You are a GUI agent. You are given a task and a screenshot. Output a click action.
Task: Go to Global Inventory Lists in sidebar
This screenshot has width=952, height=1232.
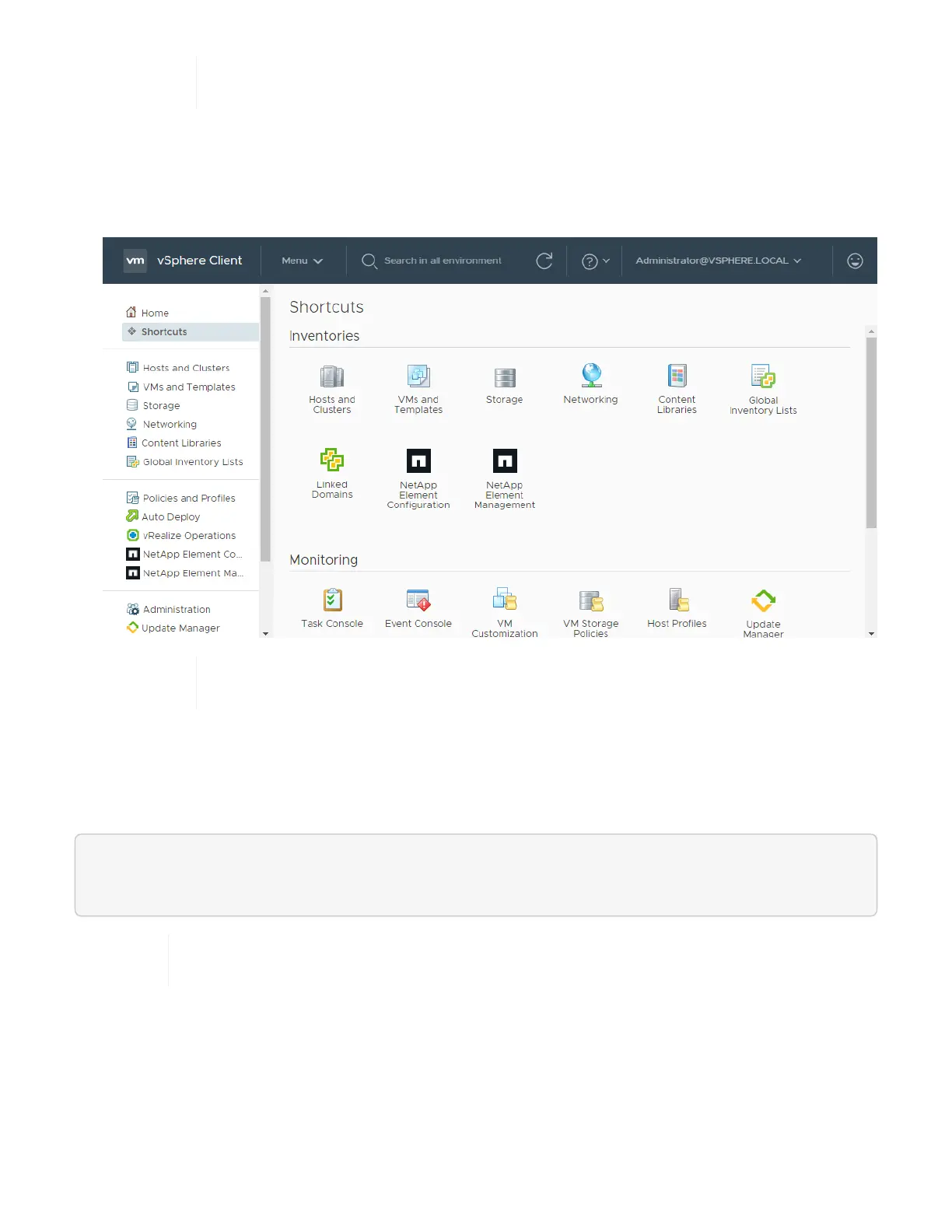coord(185,461)
